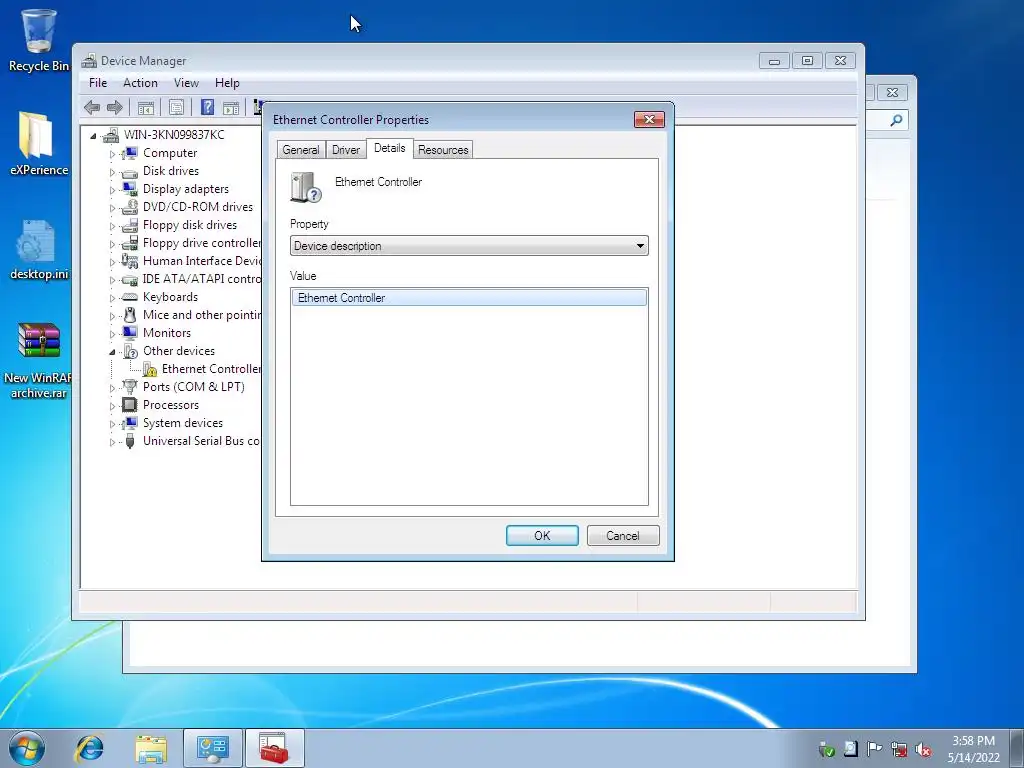Select the WIN-3KN099837KC computer name
The image size is (1024, 768).
click(174, 135)
